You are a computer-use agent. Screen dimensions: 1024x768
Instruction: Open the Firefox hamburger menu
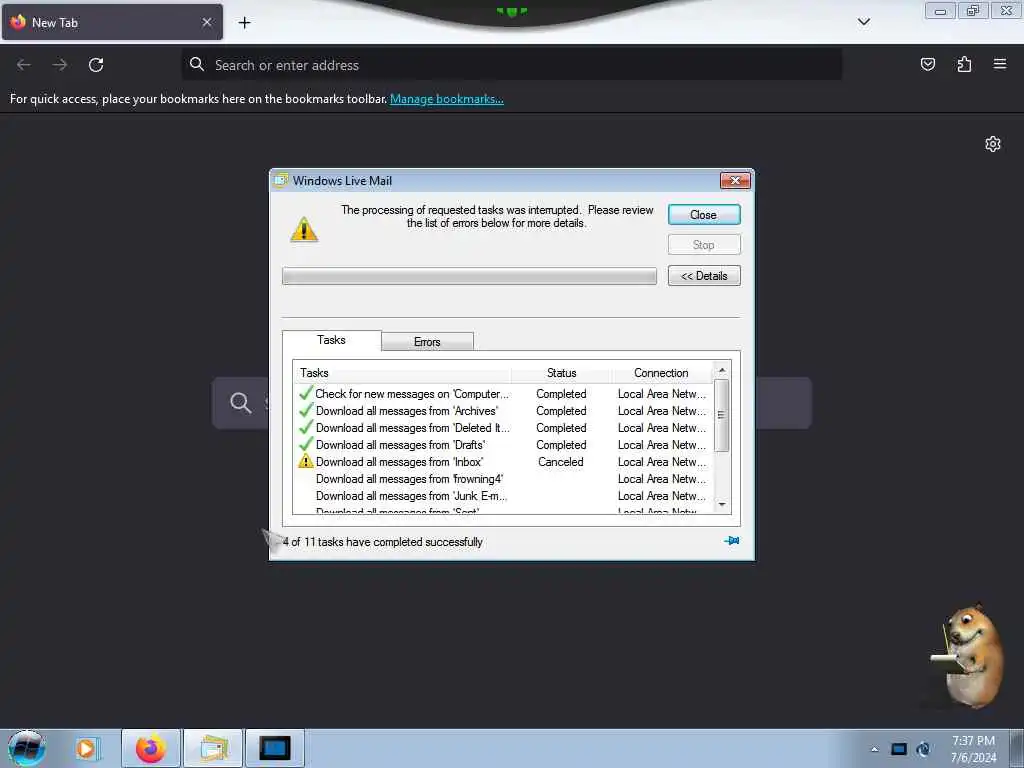[x=1000, y=64]
